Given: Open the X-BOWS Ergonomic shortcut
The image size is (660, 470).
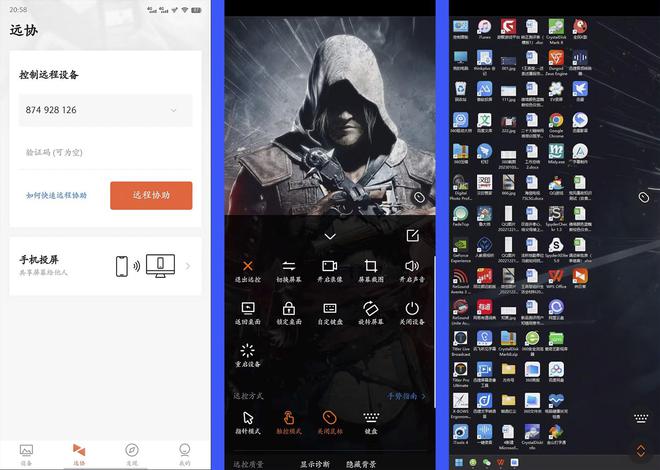Looking at the screenshot, I should pyautogui.click(x=460, y=406).
